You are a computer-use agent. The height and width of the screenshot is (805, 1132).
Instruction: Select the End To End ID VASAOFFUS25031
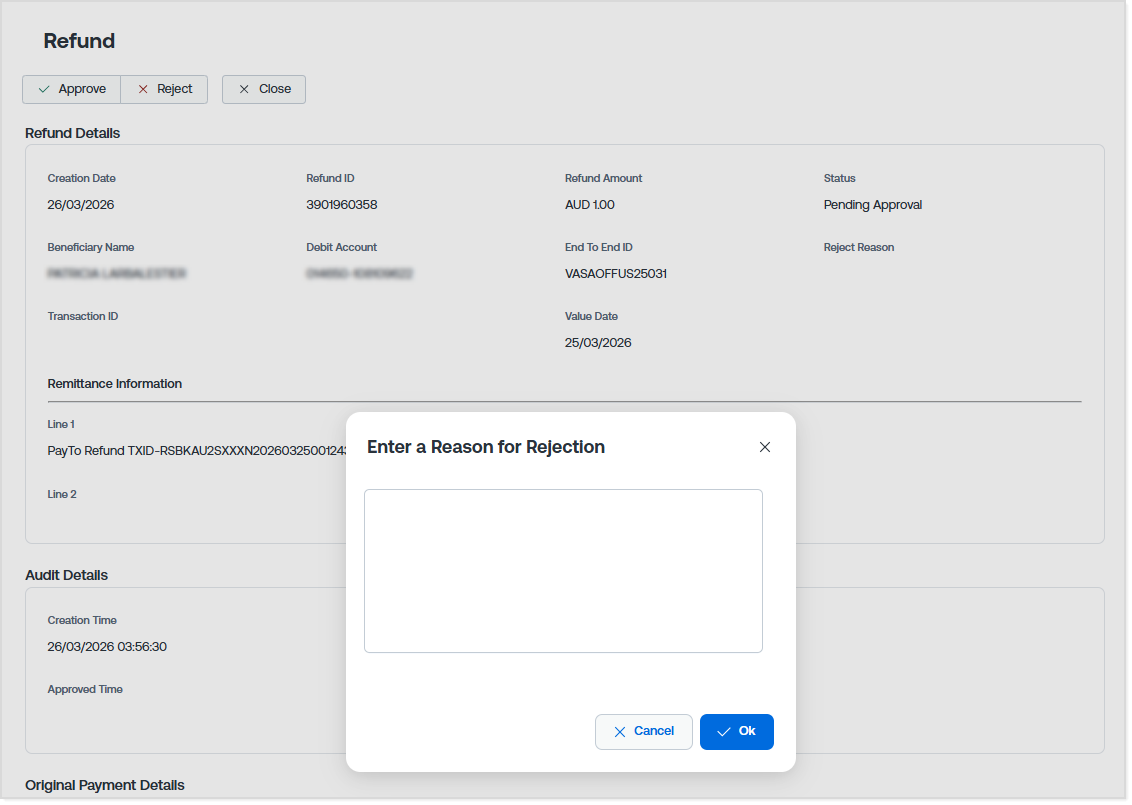[x=616, y=274]
